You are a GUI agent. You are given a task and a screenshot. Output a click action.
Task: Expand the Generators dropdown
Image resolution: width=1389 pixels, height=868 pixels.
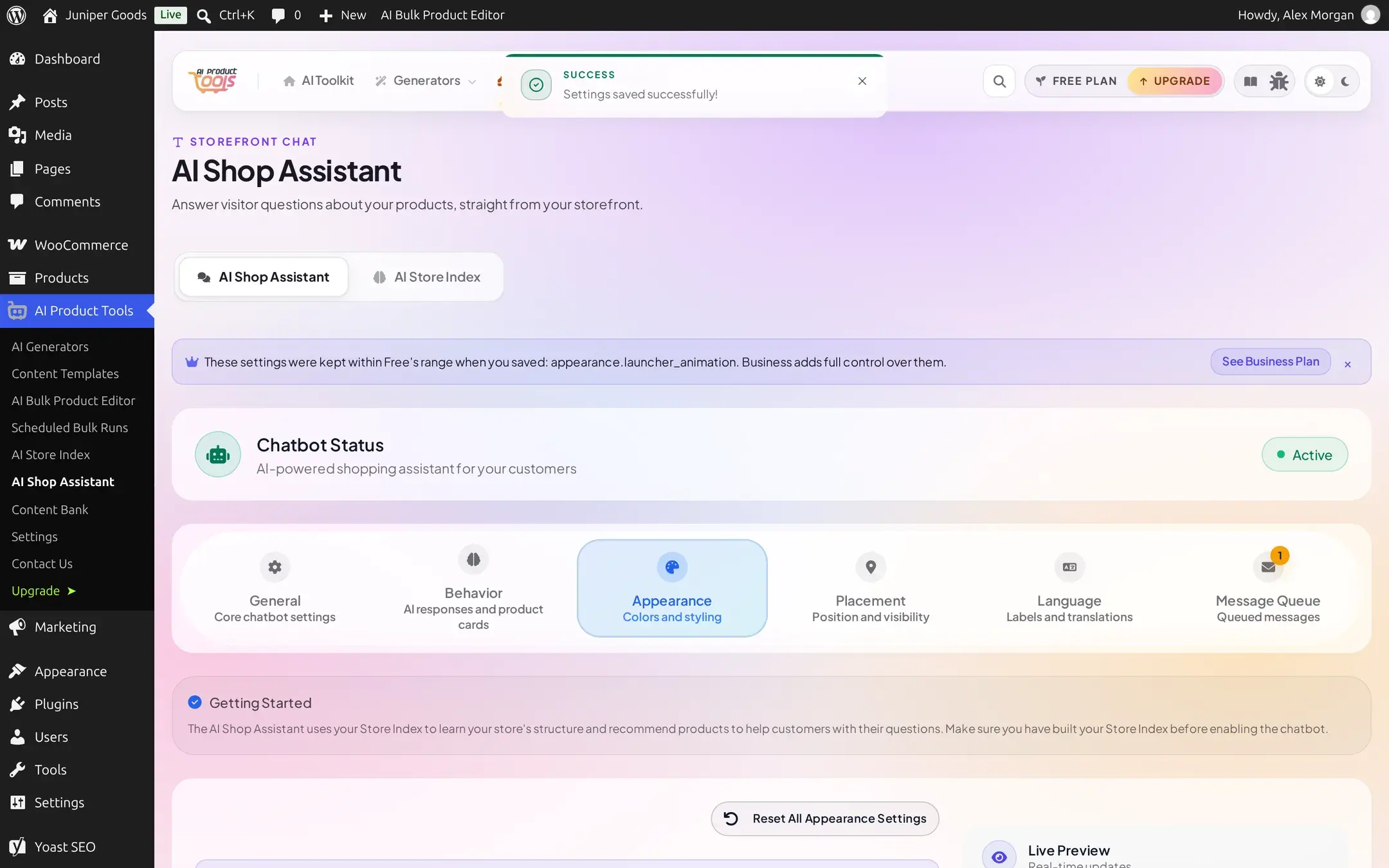426,81
